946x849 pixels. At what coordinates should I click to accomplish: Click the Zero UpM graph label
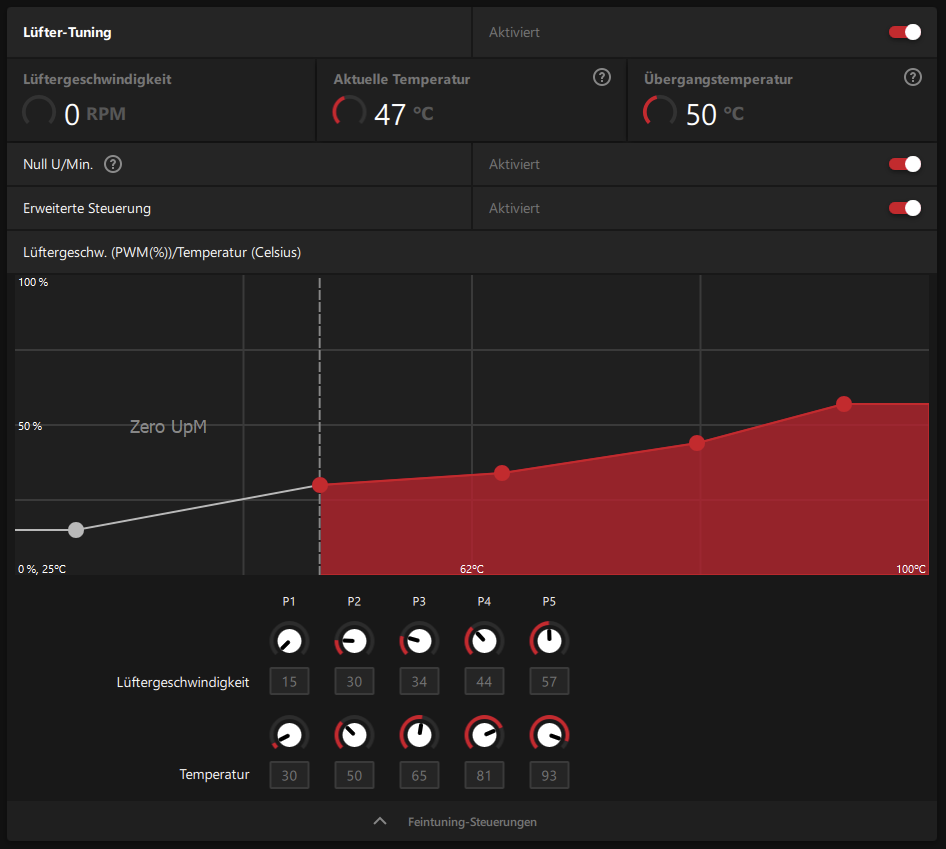[168, 427]
